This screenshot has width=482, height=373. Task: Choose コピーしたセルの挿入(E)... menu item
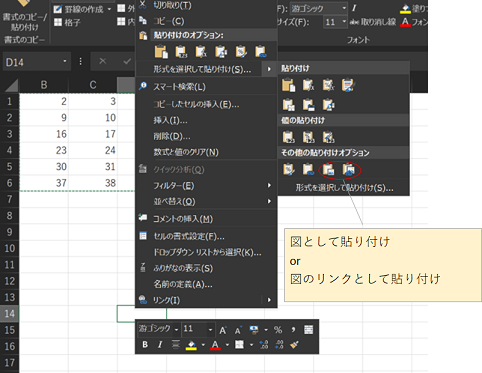(206, 104)
